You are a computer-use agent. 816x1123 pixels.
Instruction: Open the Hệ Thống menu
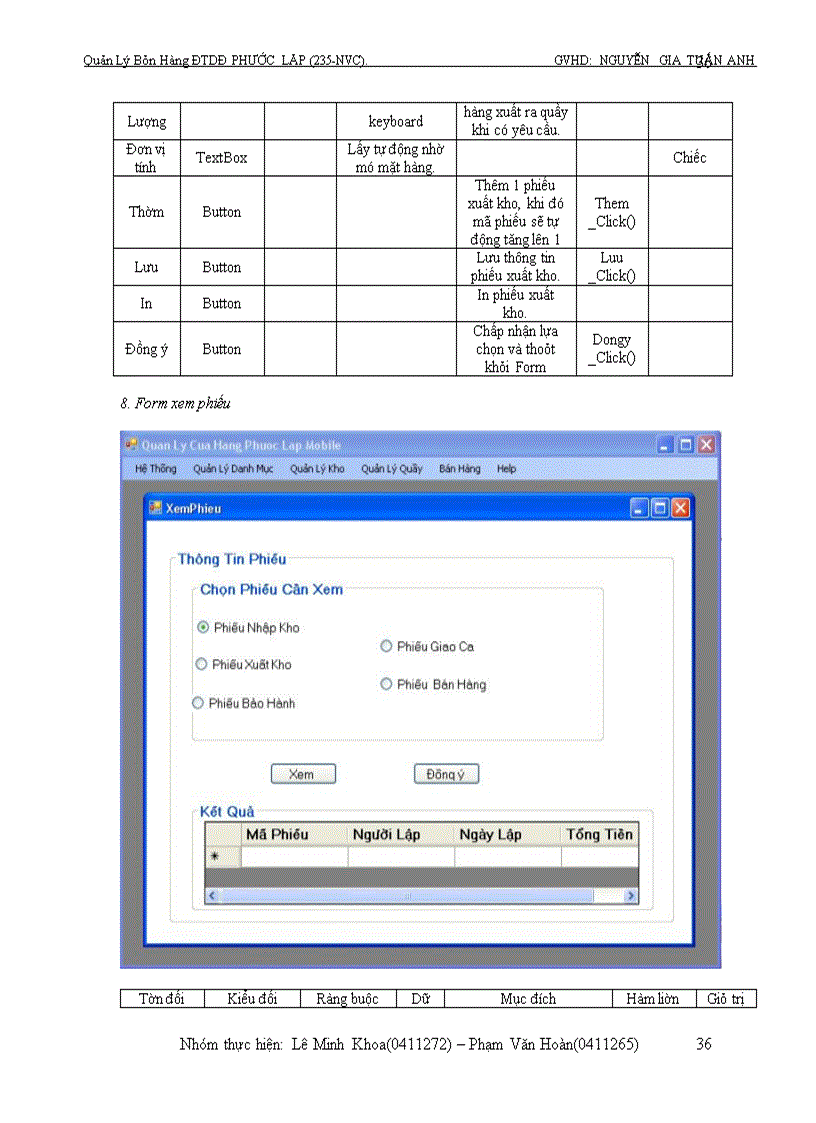point(155,468)
